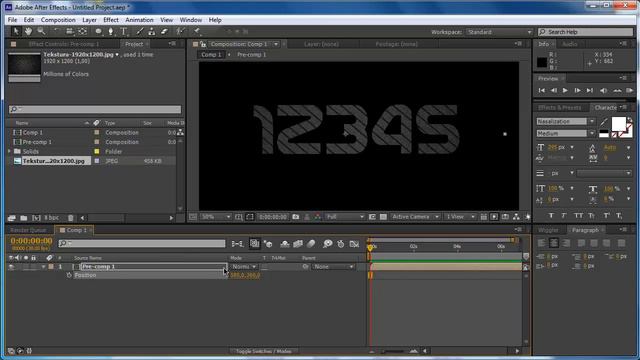
Task: Click the Pre-comp 1 breadcrumb in viewer
Action: coord(251,55)
